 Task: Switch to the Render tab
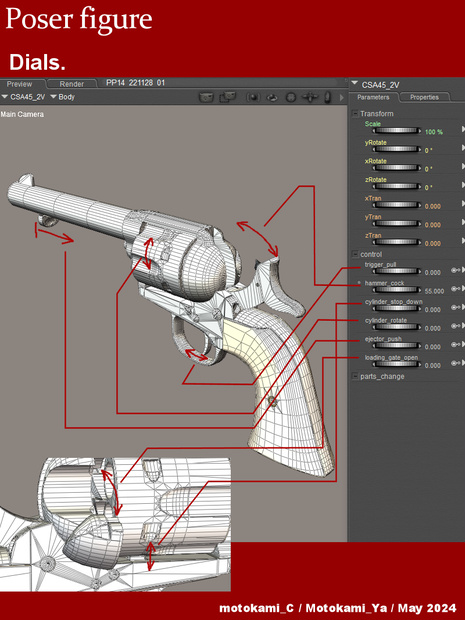coord(72,84)
